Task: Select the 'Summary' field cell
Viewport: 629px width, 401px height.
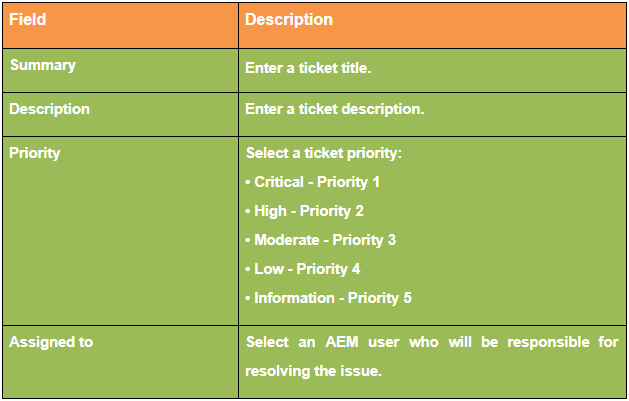Action: (43, 65)
